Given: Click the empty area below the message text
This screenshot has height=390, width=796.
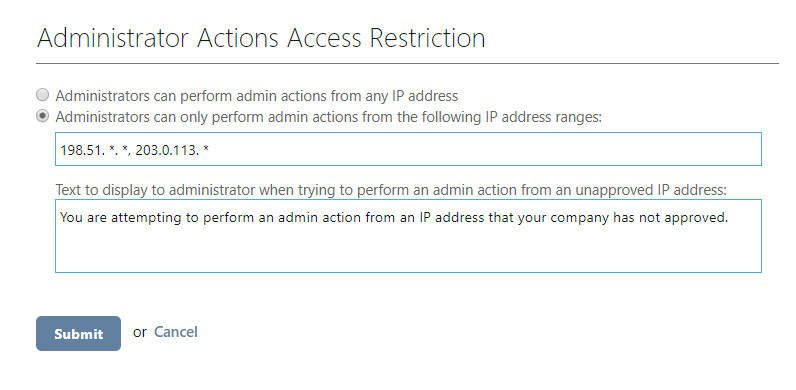Looking at the screenshot, I should click(x=408, y=250).
